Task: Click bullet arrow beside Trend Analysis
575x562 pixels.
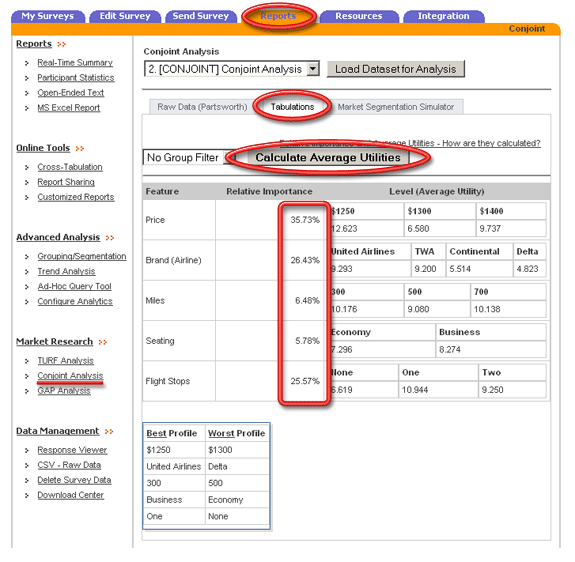Action: tap(26, 272)
